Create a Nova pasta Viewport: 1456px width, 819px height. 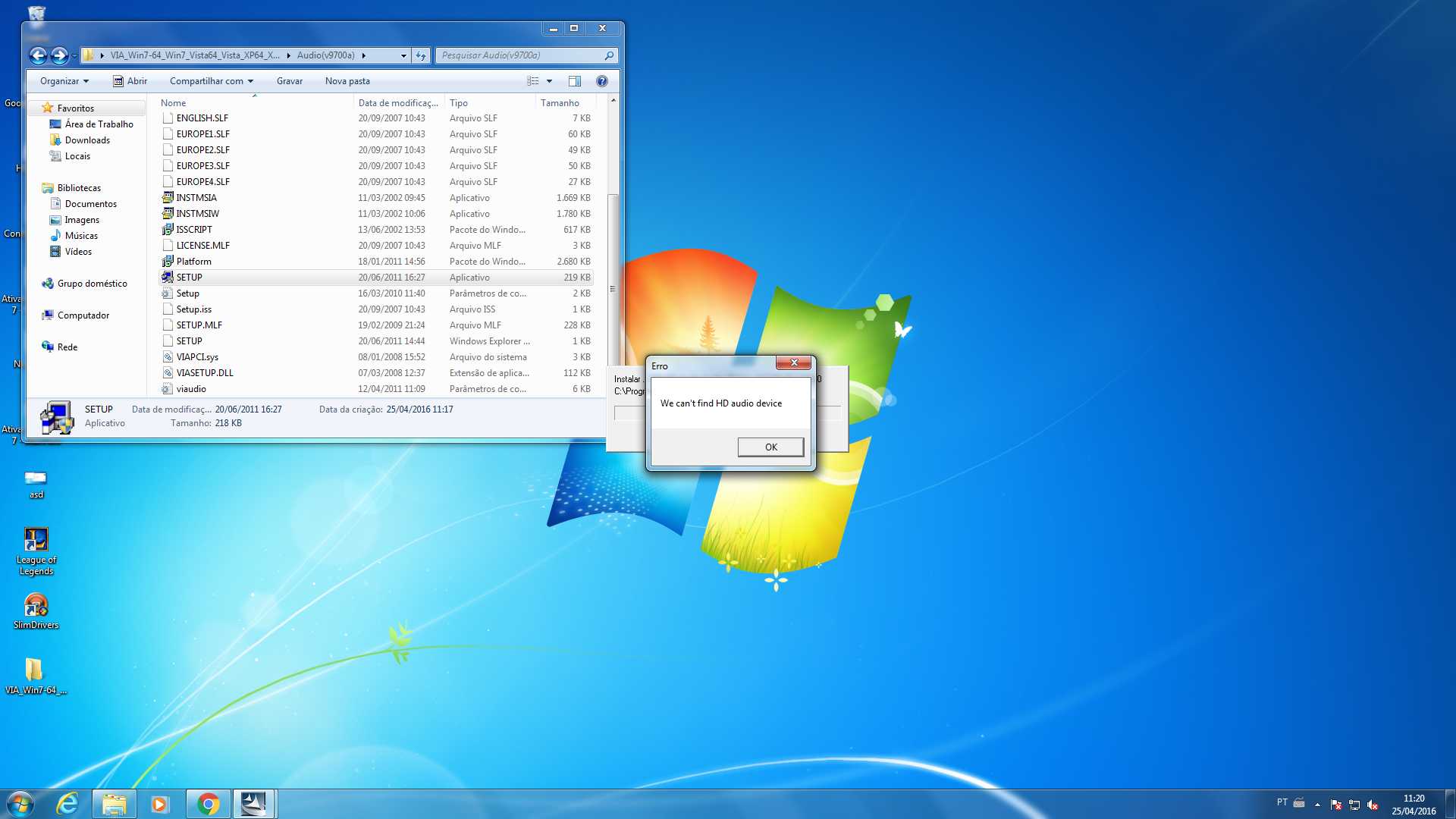347,81
